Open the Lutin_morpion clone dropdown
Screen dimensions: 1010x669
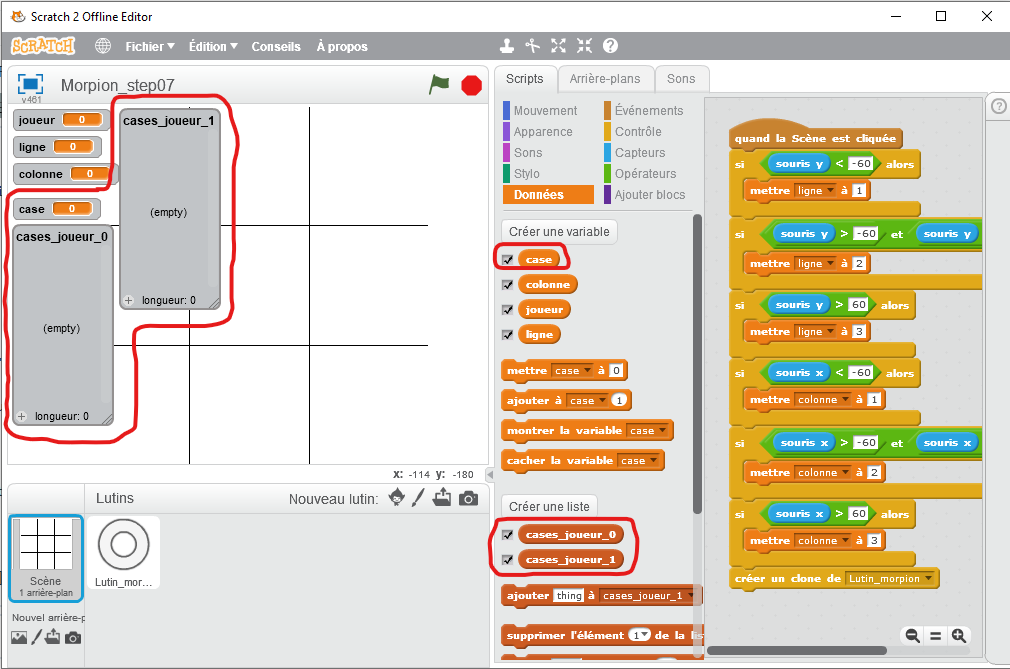pos(930,579)
